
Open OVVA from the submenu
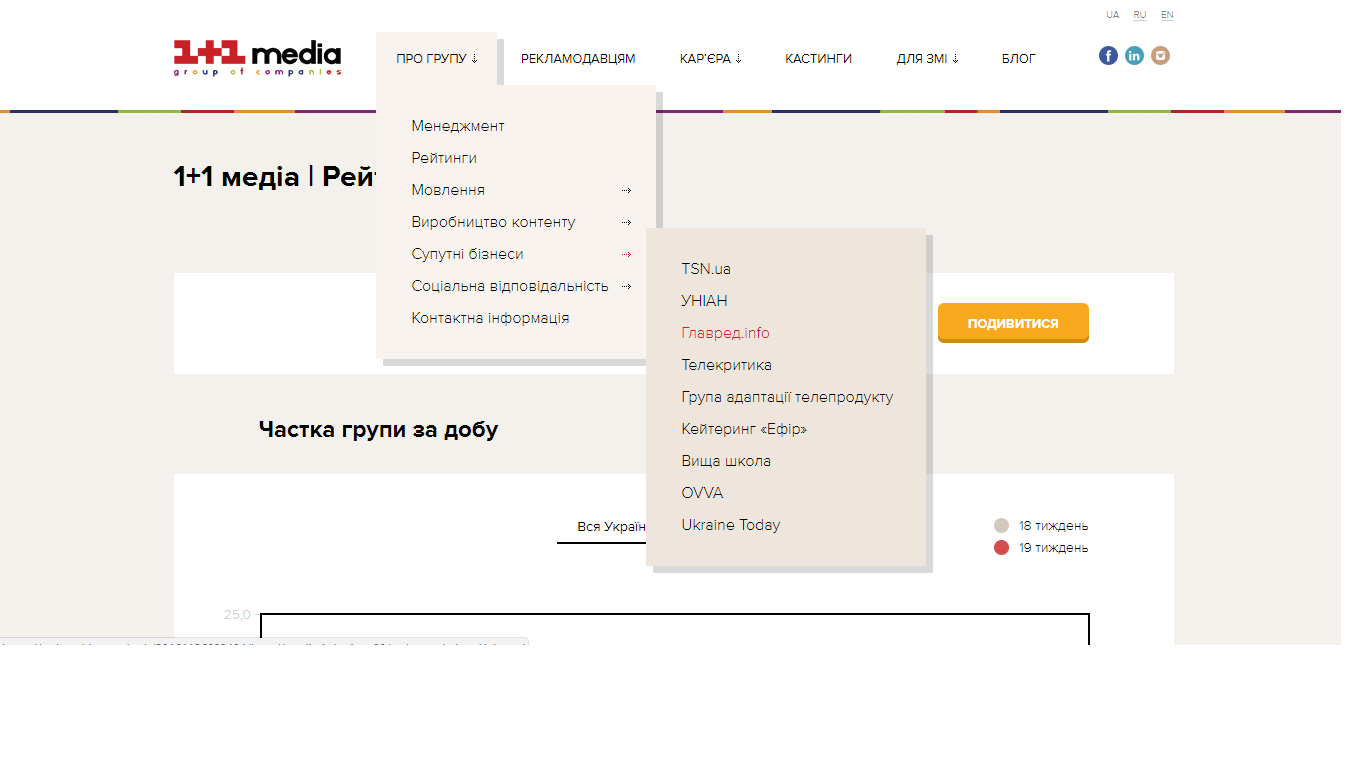point(702,493)
